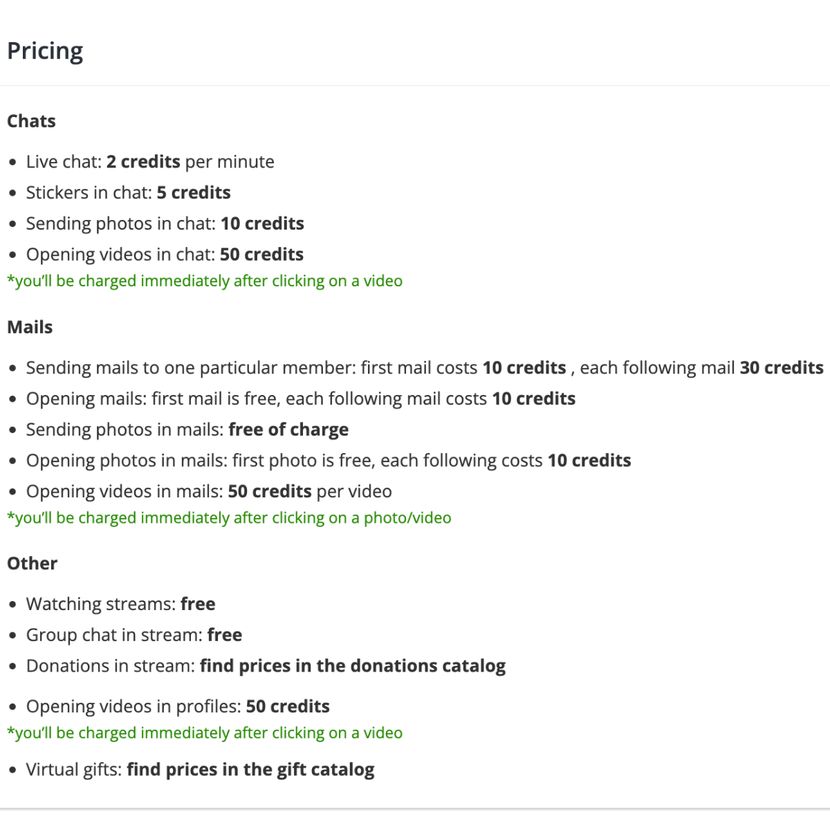This screenshot has width=830, height=830.
Task: Click green note under Chats about video
Action: (x=205, y=281)
